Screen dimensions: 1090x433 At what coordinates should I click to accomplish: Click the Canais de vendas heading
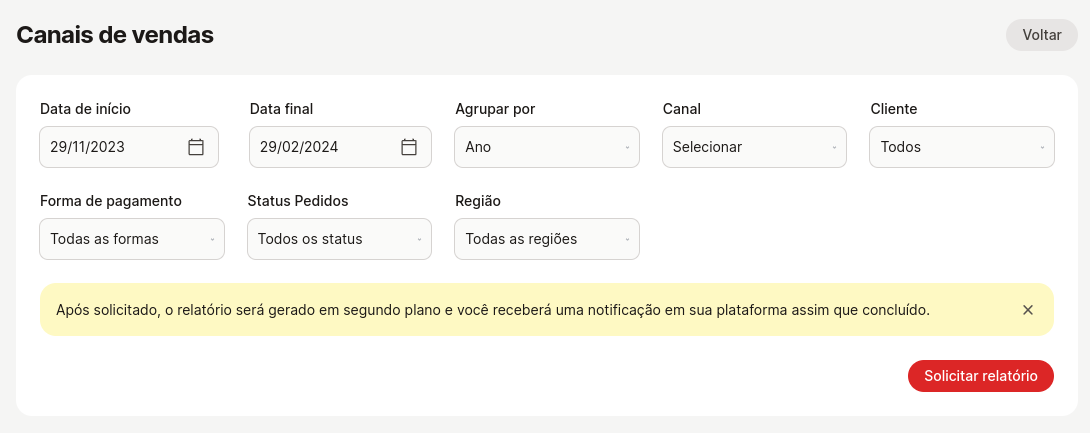click(115, 35)
